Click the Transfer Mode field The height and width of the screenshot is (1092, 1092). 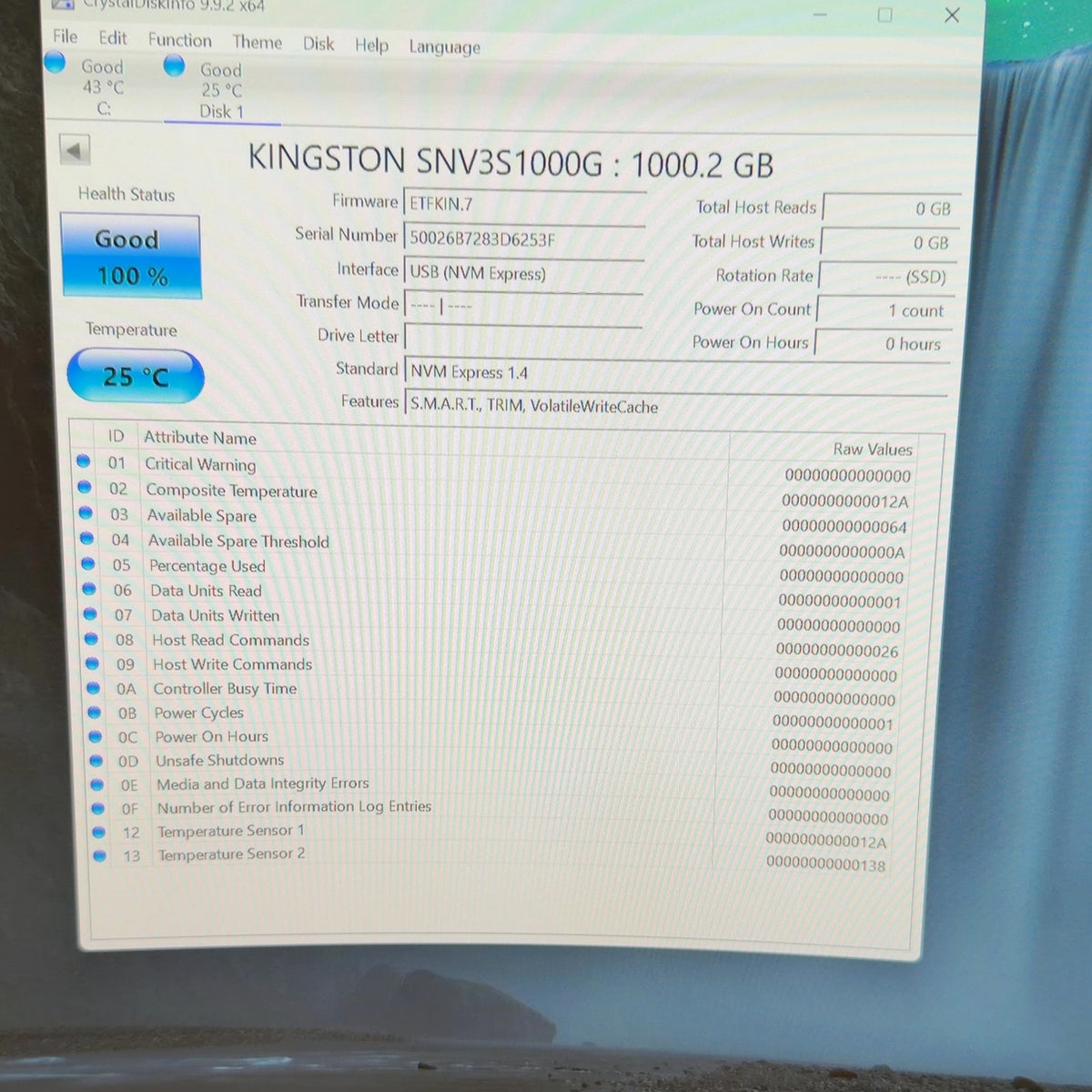(523, 306)
